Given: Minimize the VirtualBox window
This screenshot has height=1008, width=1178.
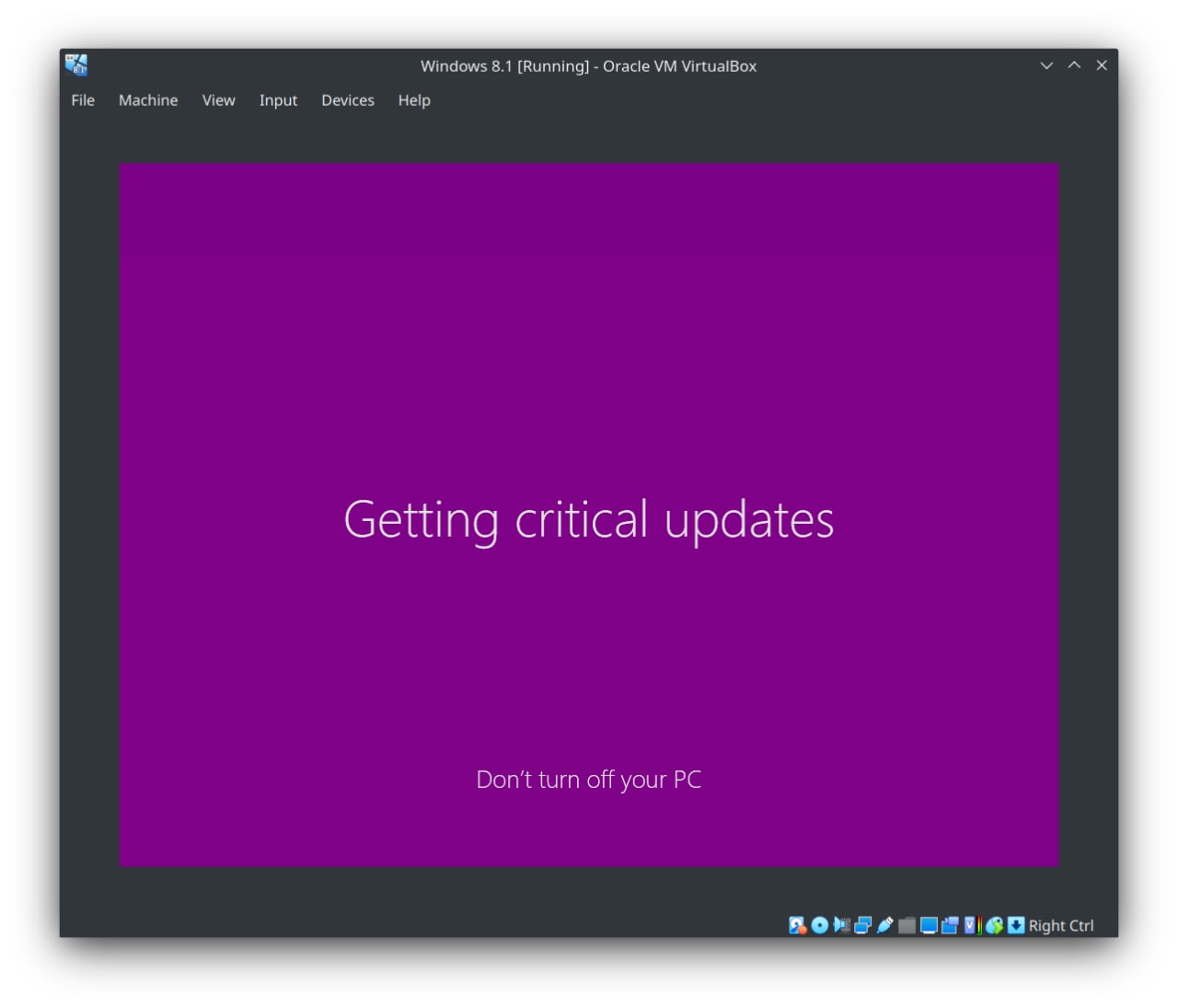Looking at the screenshot, I should (x=1046, y=65).
